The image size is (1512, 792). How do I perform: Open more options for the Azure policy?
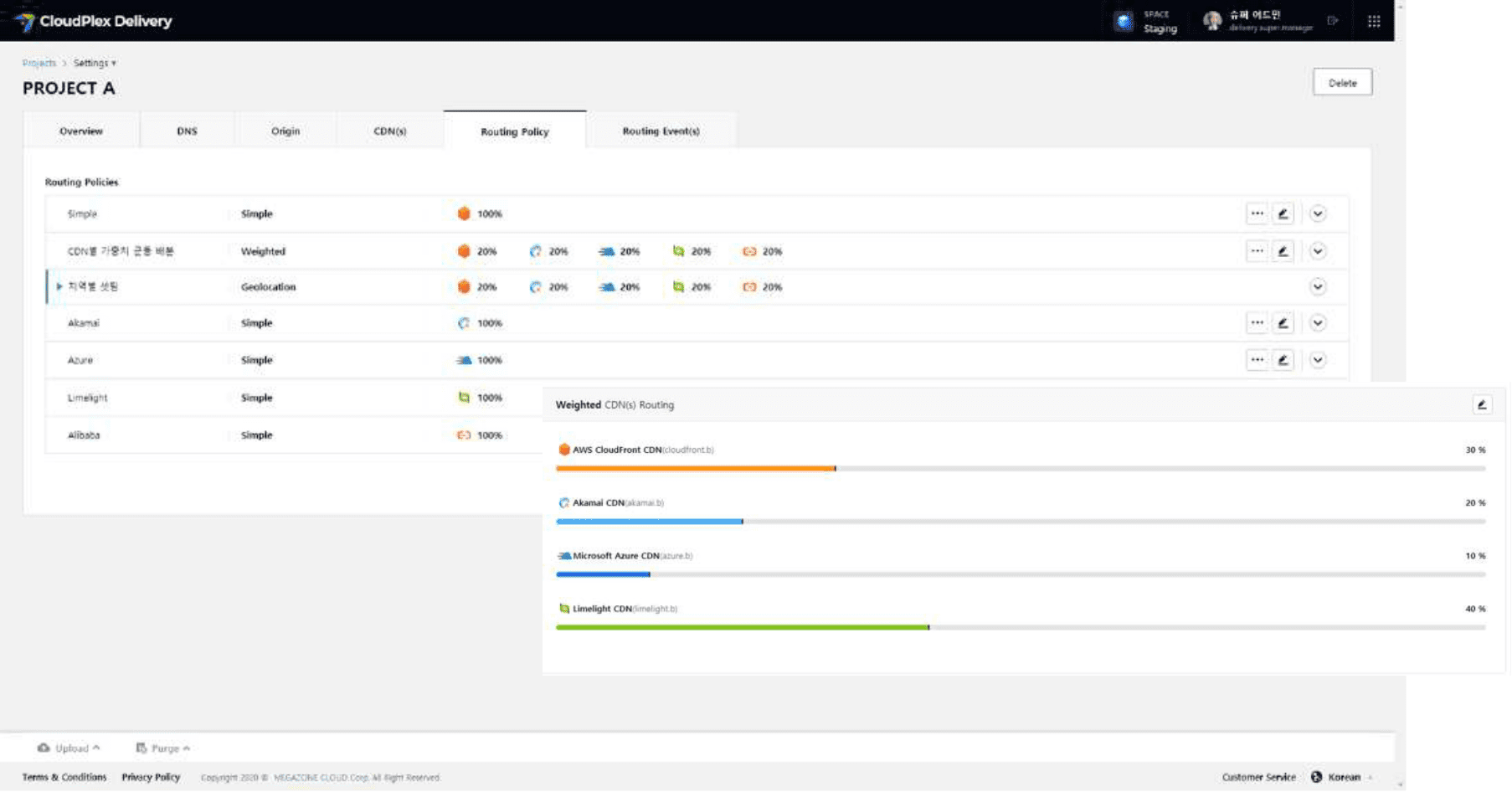tap(1257, 360)
